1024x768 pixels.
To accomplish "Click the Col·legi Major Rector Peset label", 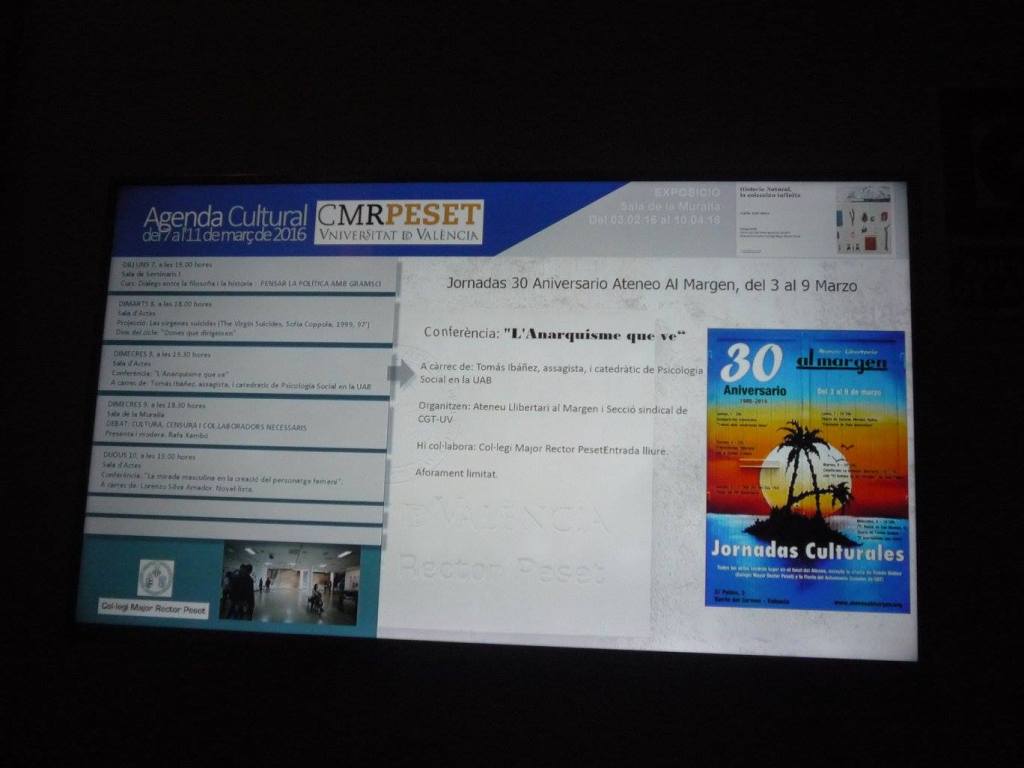I will point(153,607).
